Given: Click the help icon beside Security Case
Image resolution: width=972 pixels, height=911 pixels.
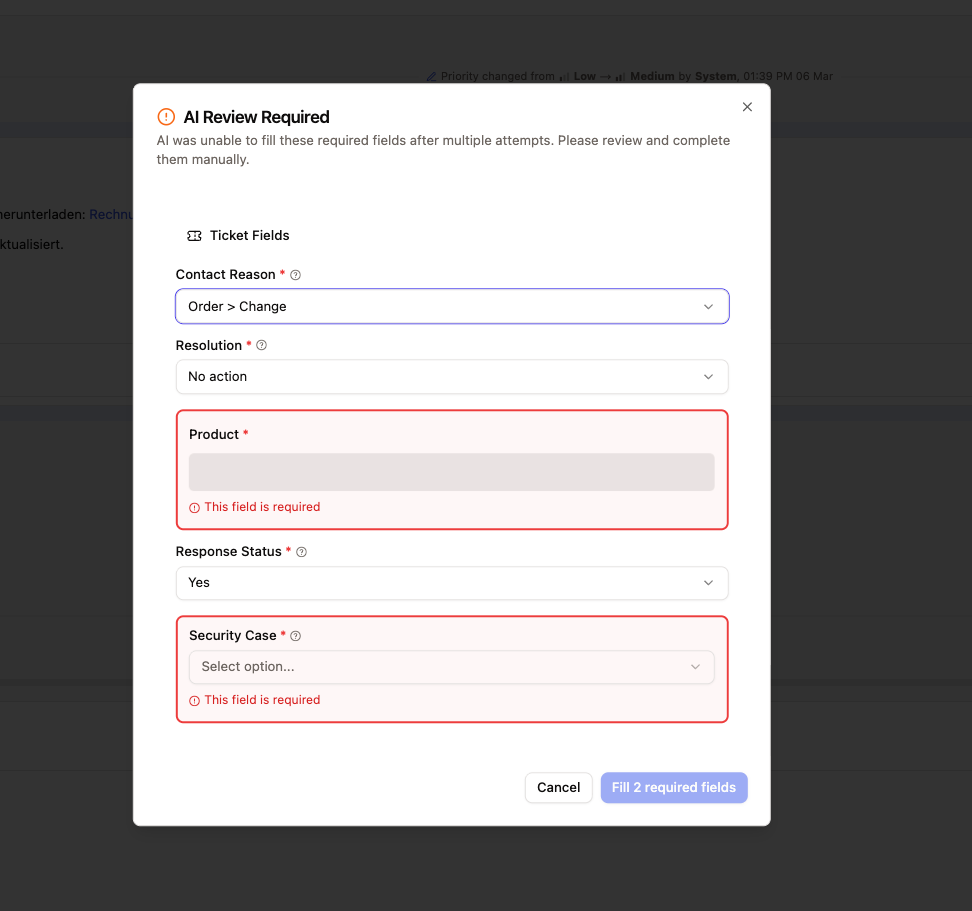Looking at the screenshot, I should pos(295,635).
